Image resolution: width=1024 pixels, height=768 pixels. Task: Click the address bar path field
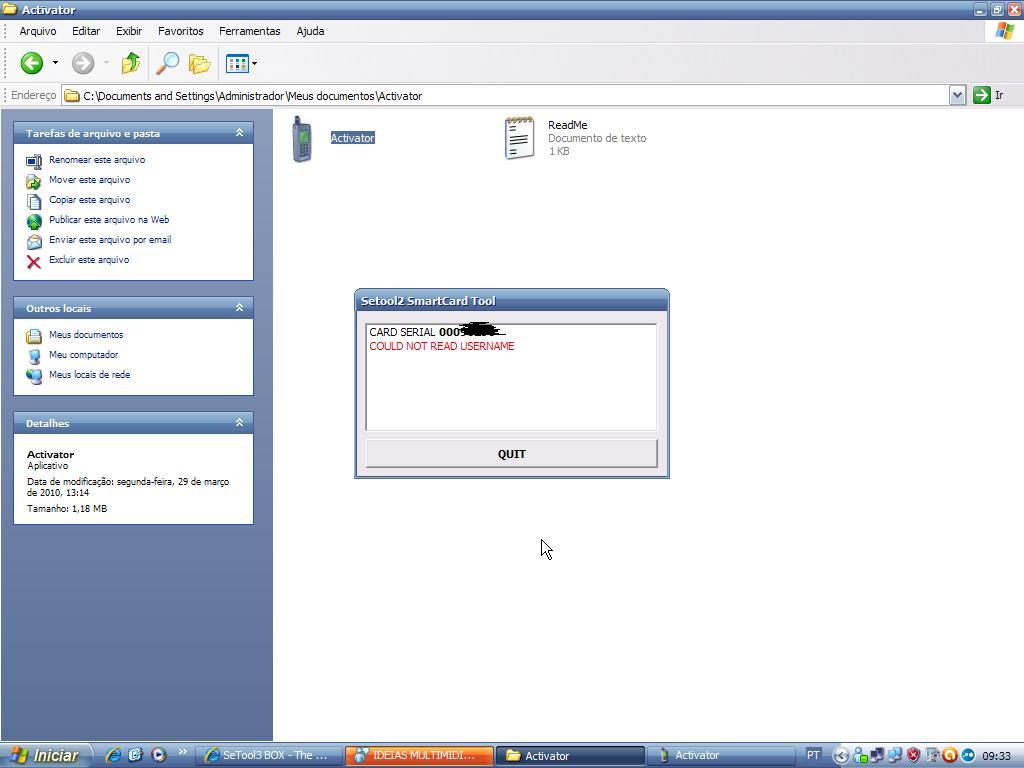[505, 96]
